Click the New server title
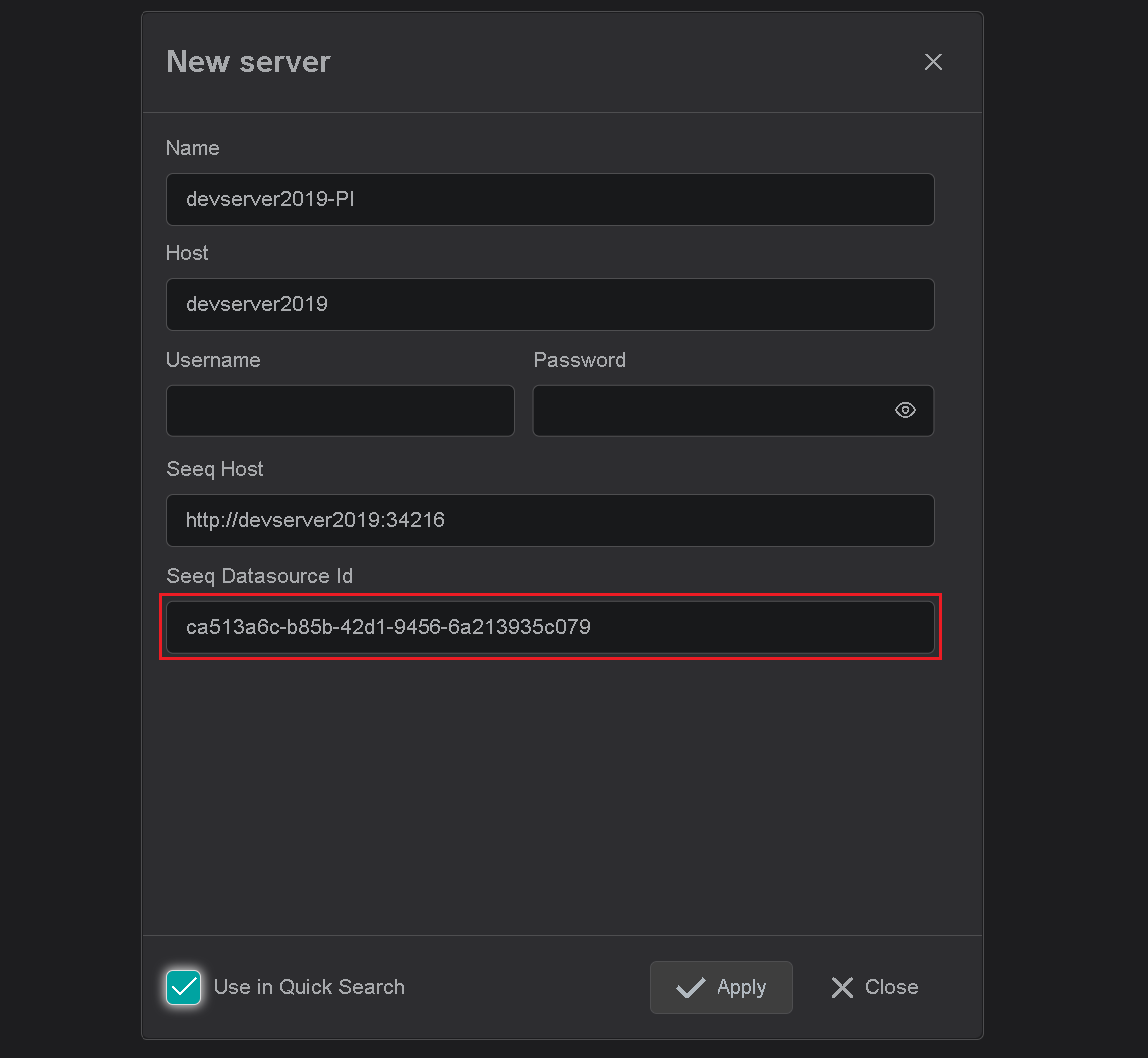Image resolution: width=1148 pixels, height=1058 pixels. click(248, 62)
